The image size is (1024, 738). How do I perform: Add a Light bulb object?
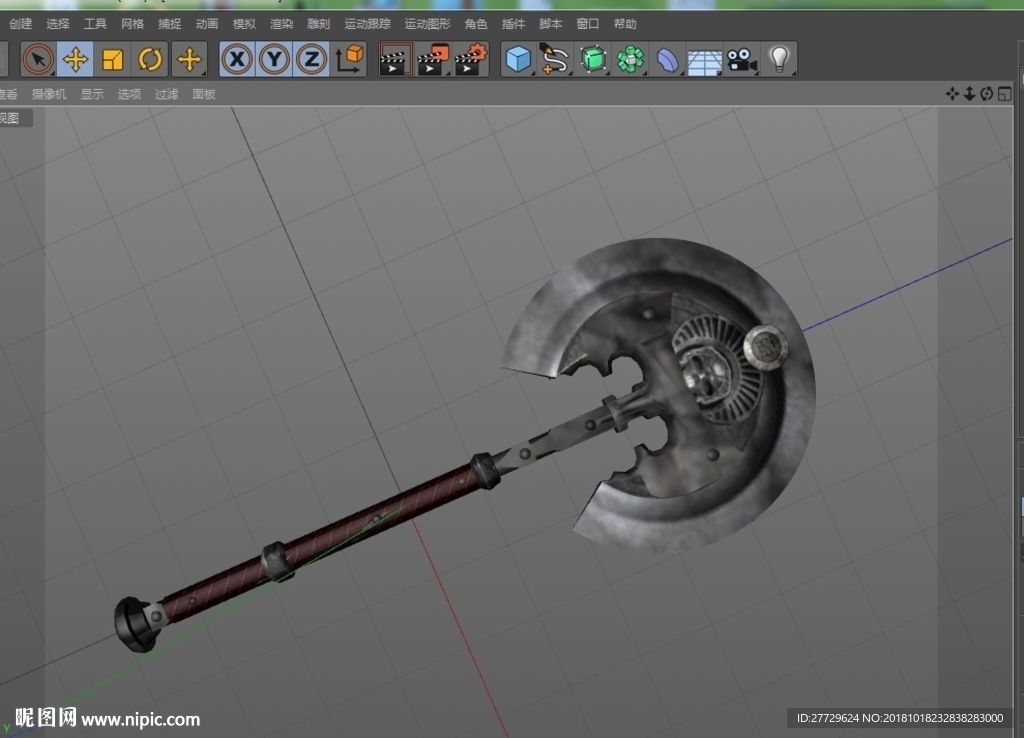point(779,59)
